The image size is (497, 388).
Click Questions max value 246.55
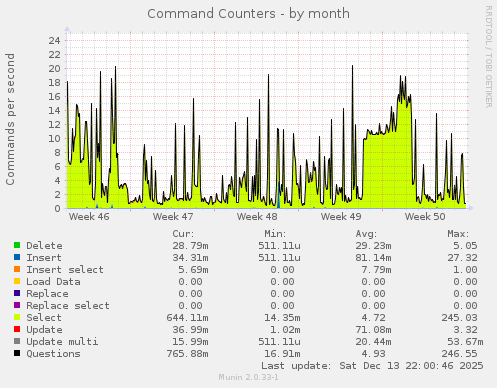[460, 354]
